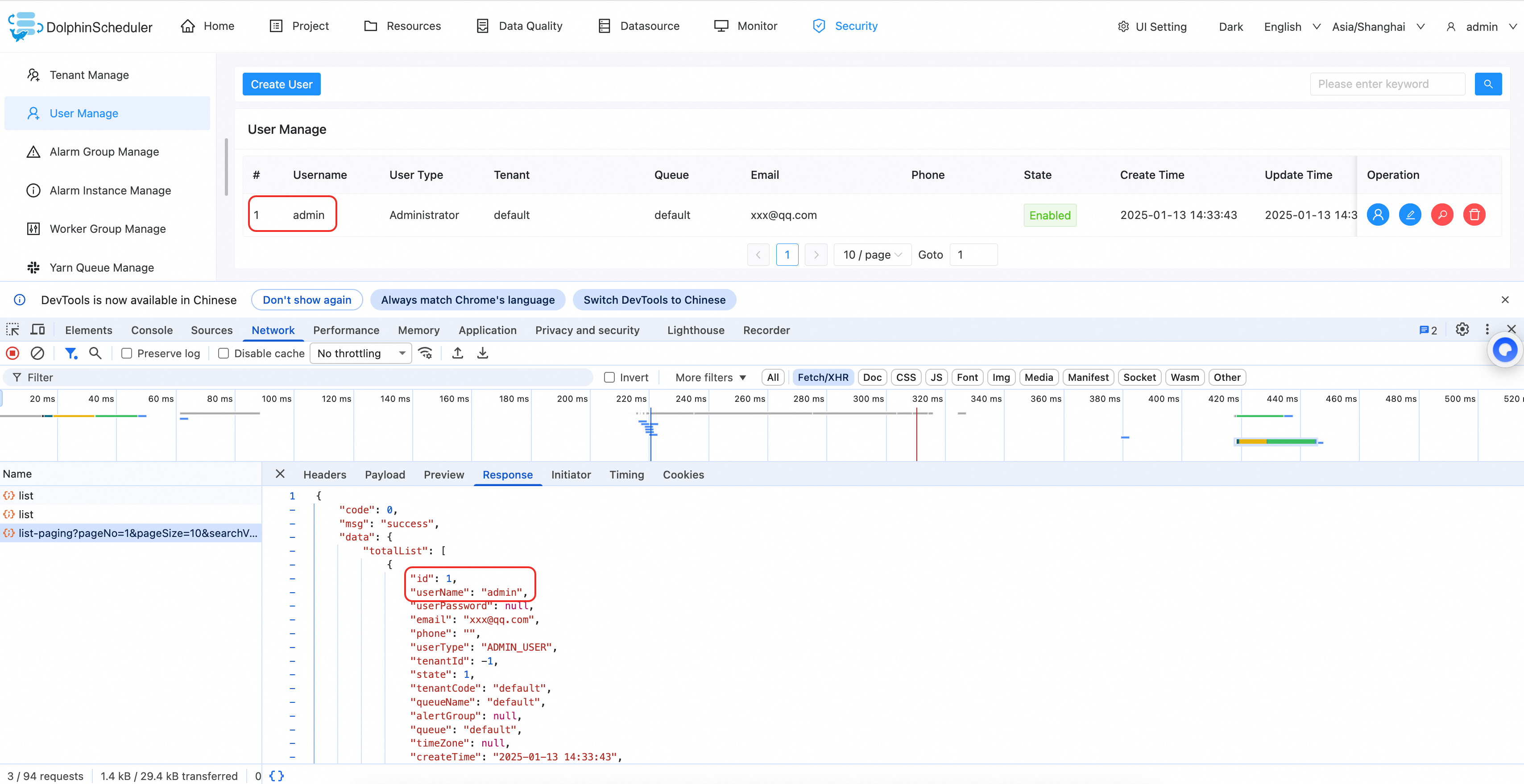Enable the Disable cache checkbox
Screen dimensions: 1524x784
(224, 353)
